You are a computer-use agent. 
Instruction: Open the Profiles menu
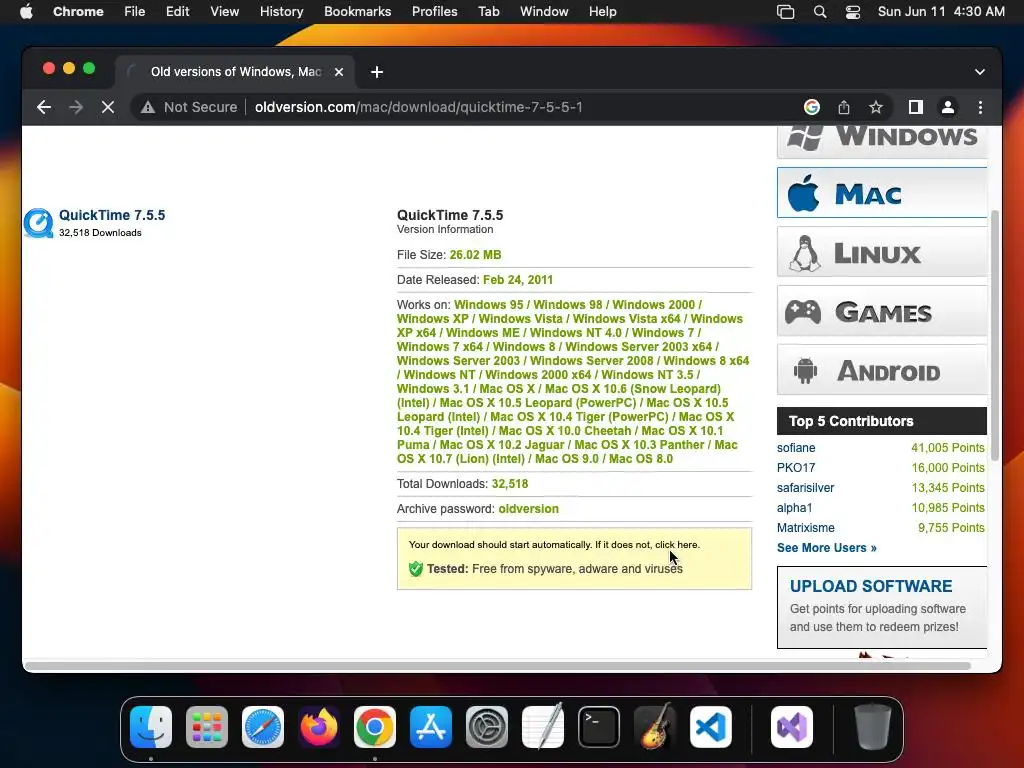coord(434,11)
